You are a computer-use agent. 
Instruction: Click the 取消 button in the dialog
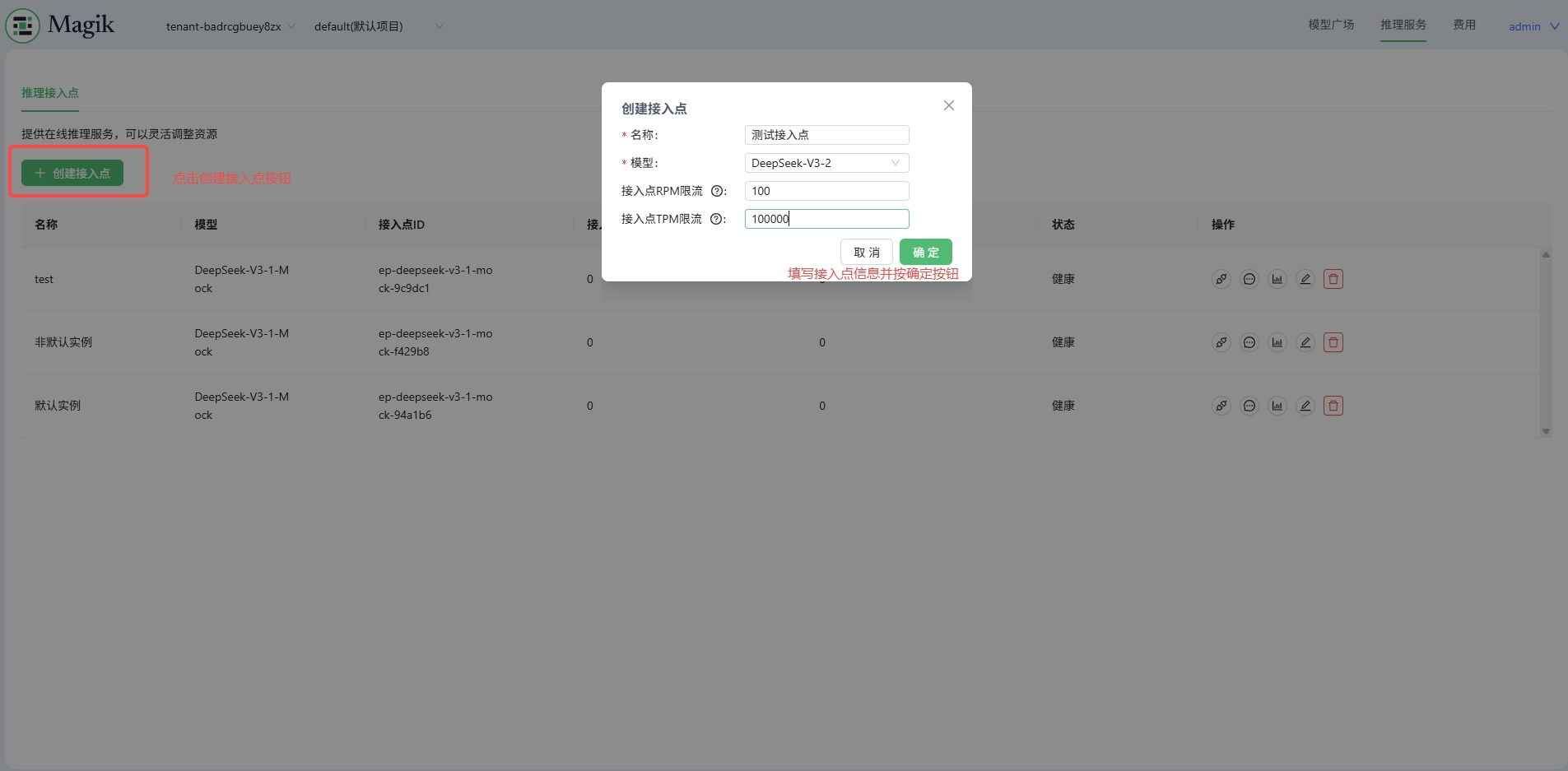click(867, 253)
